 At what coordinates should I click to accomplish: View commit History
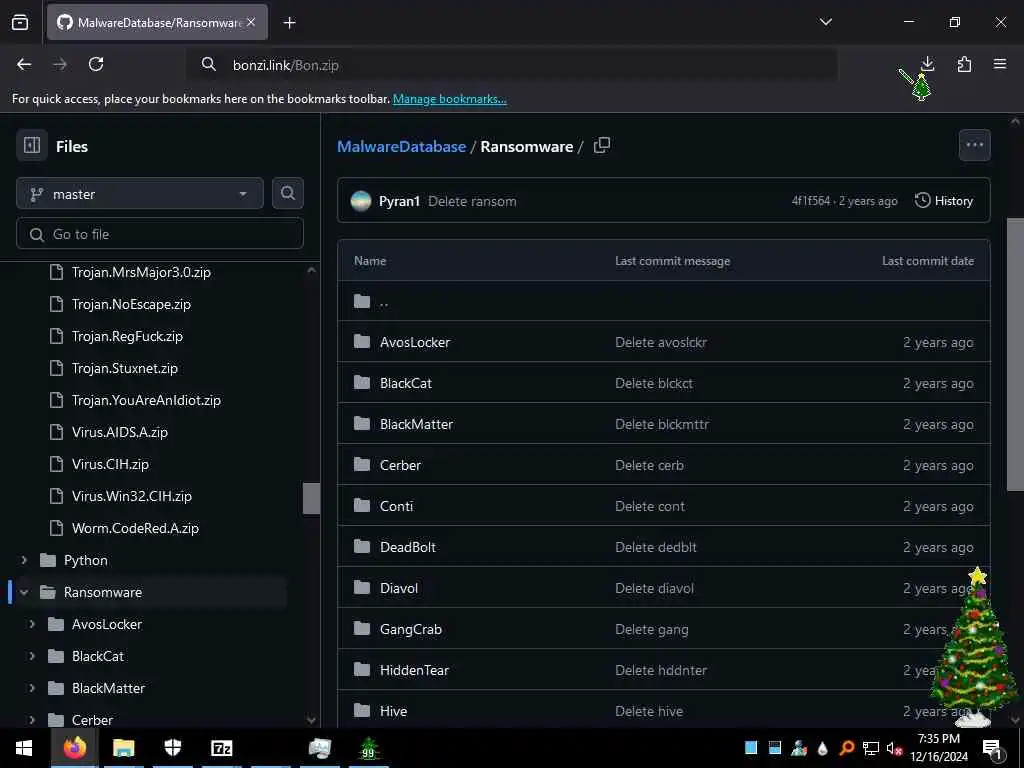(x=944, y=200)
